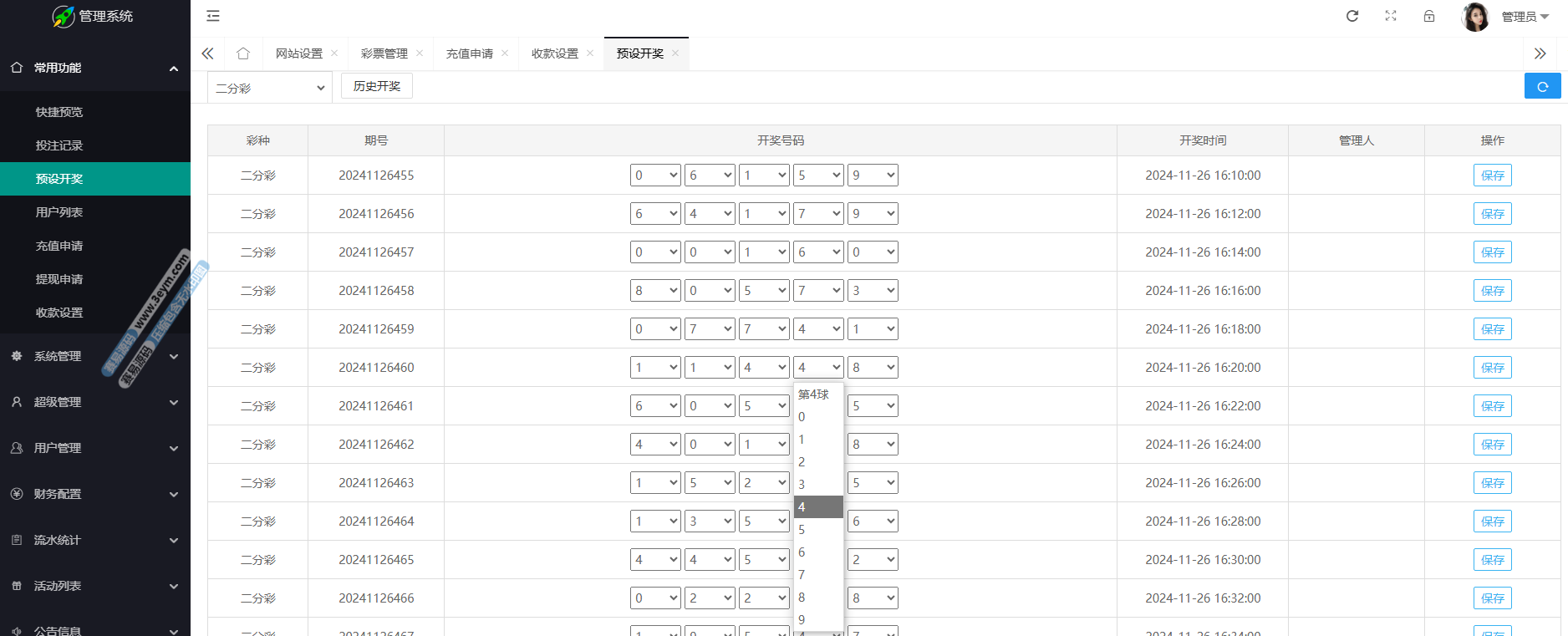Click the lock screen icon
The width and height of the screenshot is (1568, 636).
(1429, 16)
